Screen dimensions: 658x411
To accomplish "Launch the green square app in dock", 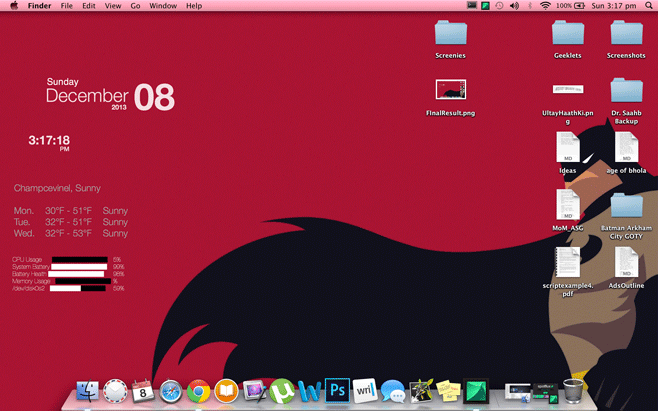I will point(476,391).
